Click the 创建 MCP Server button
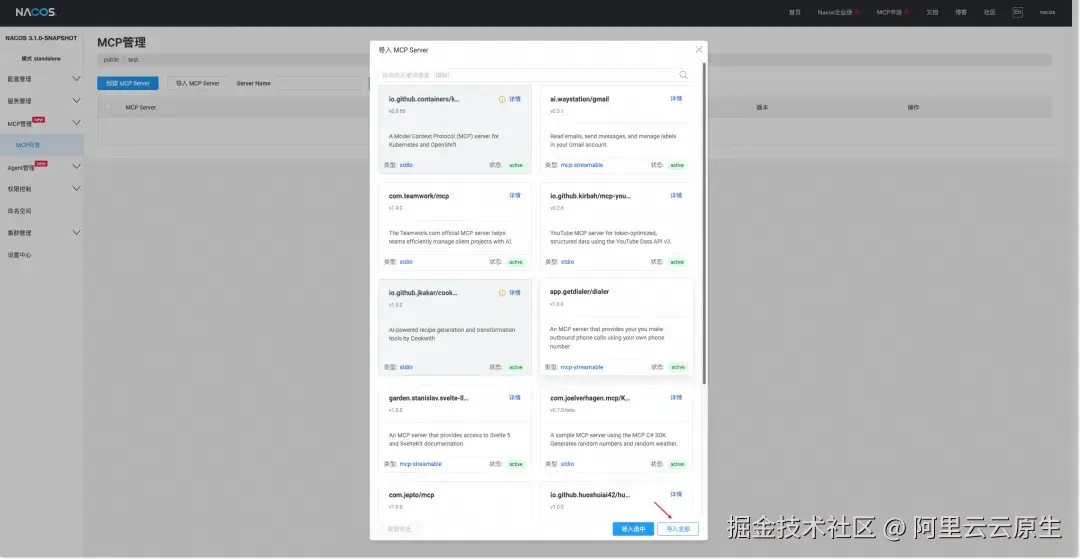 tap(127, 83)
